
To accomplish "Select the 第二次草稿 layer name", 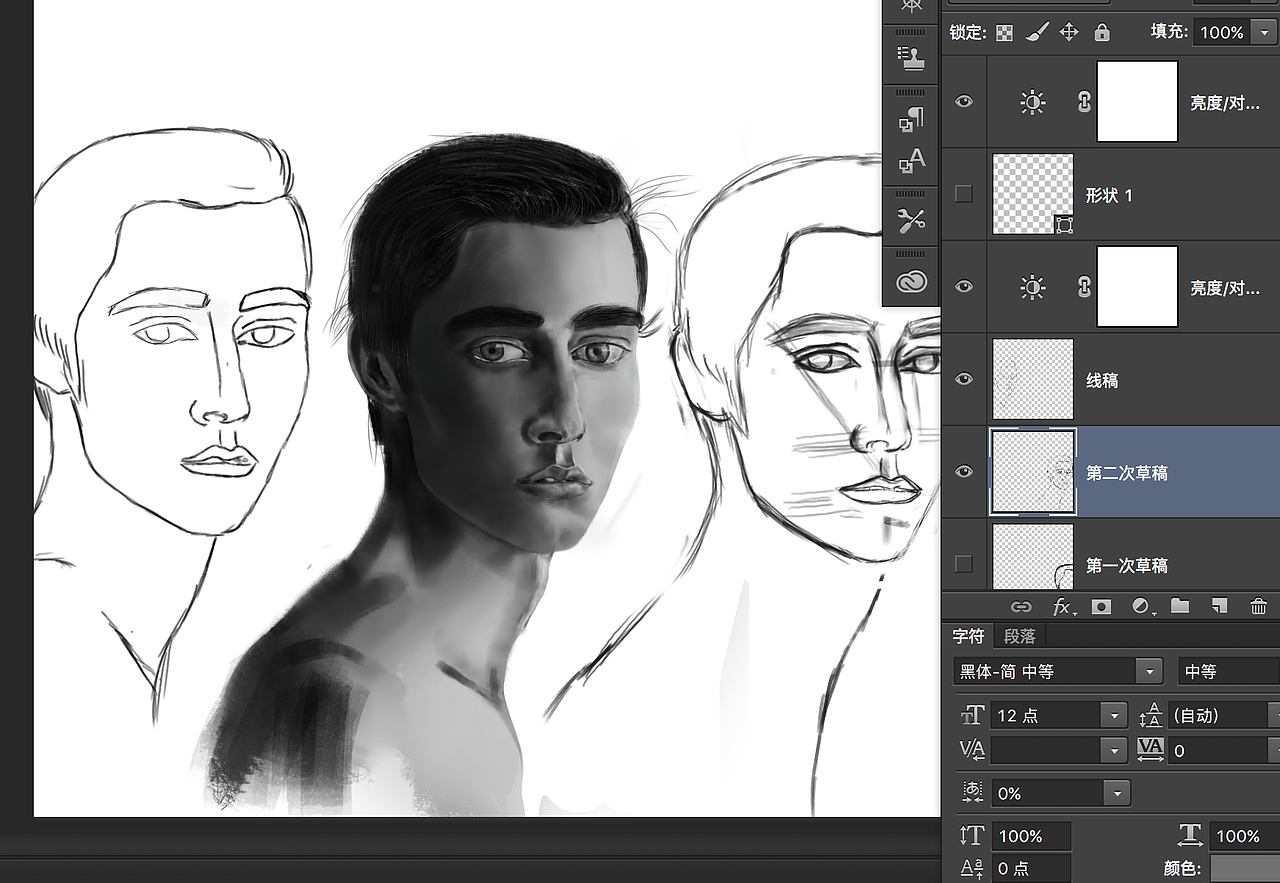I will click(x=1127, y=473).
